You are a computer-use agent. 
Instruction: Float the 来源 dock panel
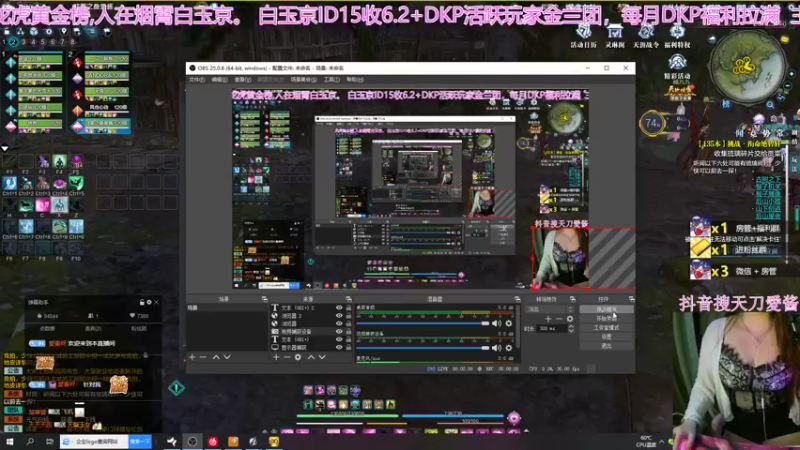coord(348,299)
